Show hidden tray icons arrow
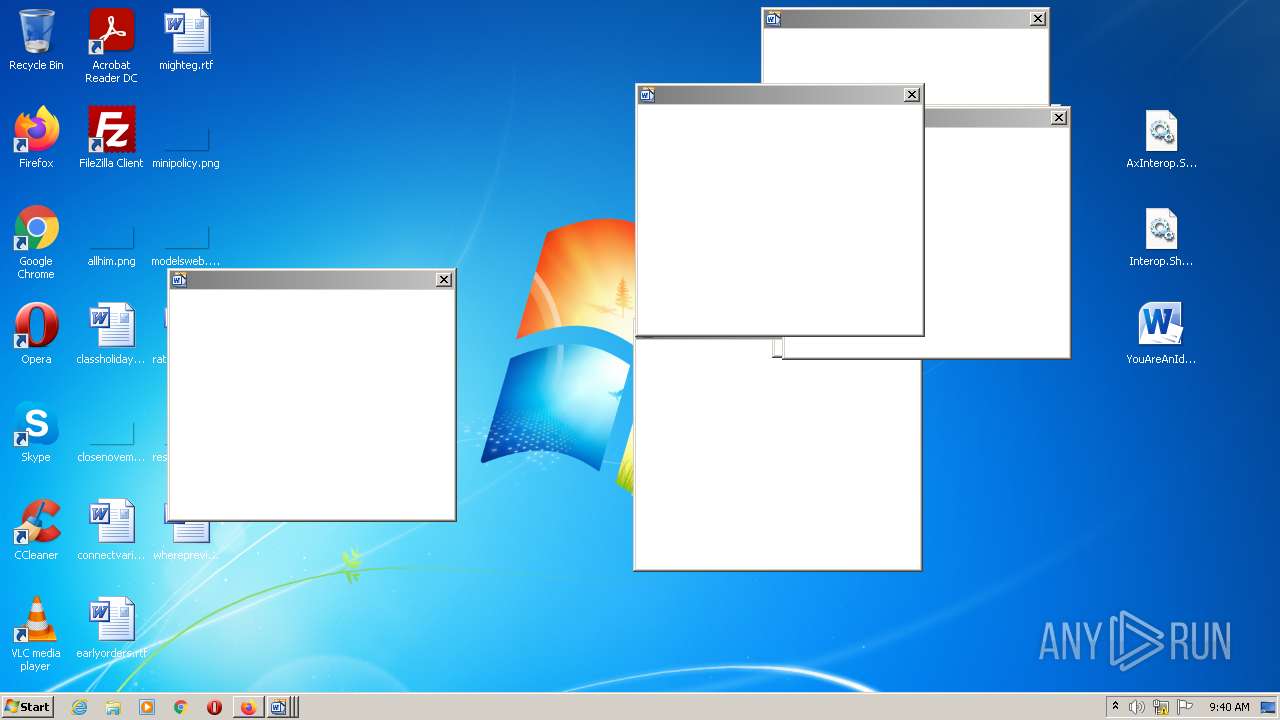 (1115, 707)
